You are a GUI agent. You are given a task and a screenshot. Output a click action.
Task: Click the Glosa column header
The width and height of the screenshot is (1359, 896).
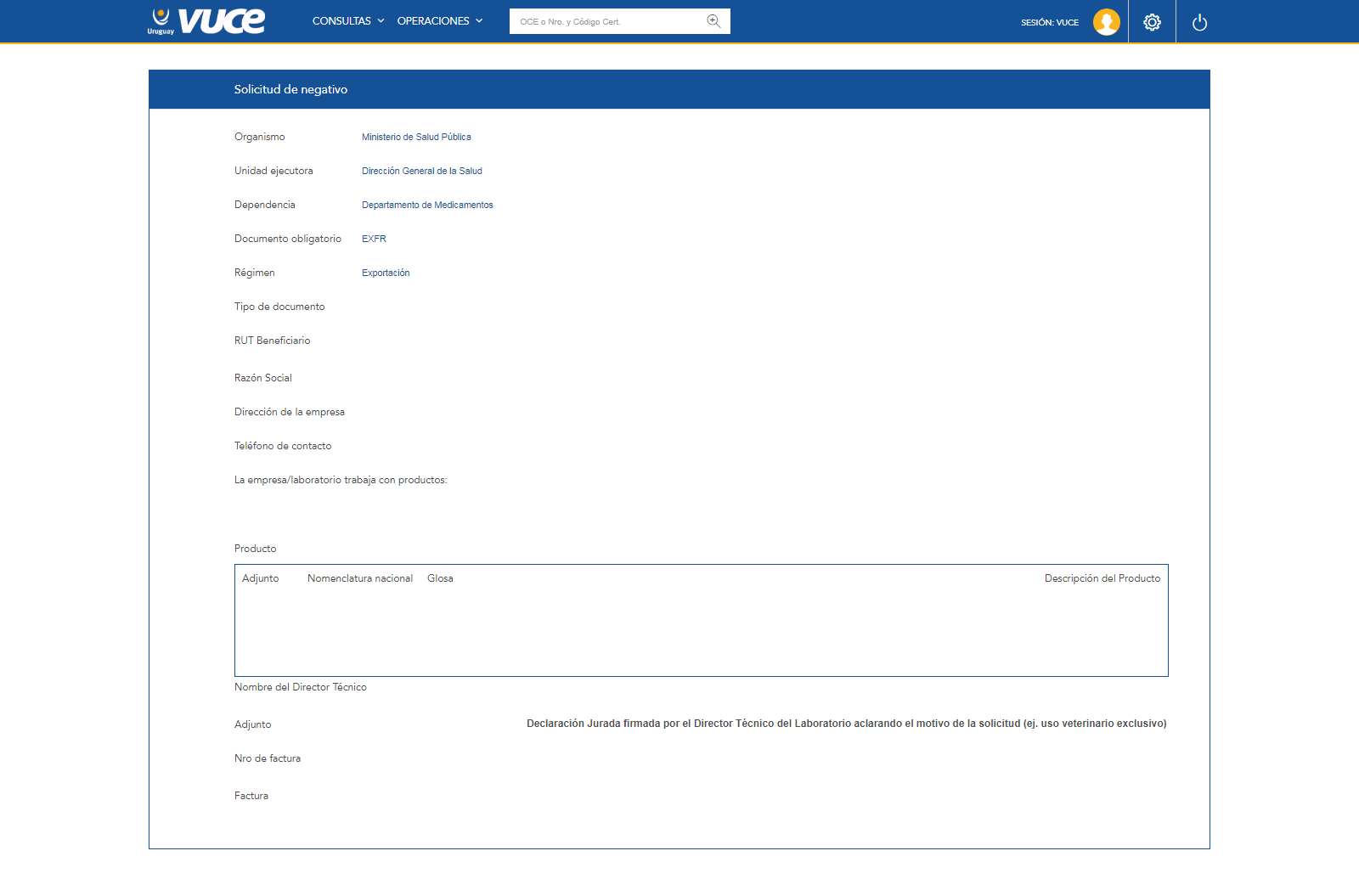tap(440, 578)
